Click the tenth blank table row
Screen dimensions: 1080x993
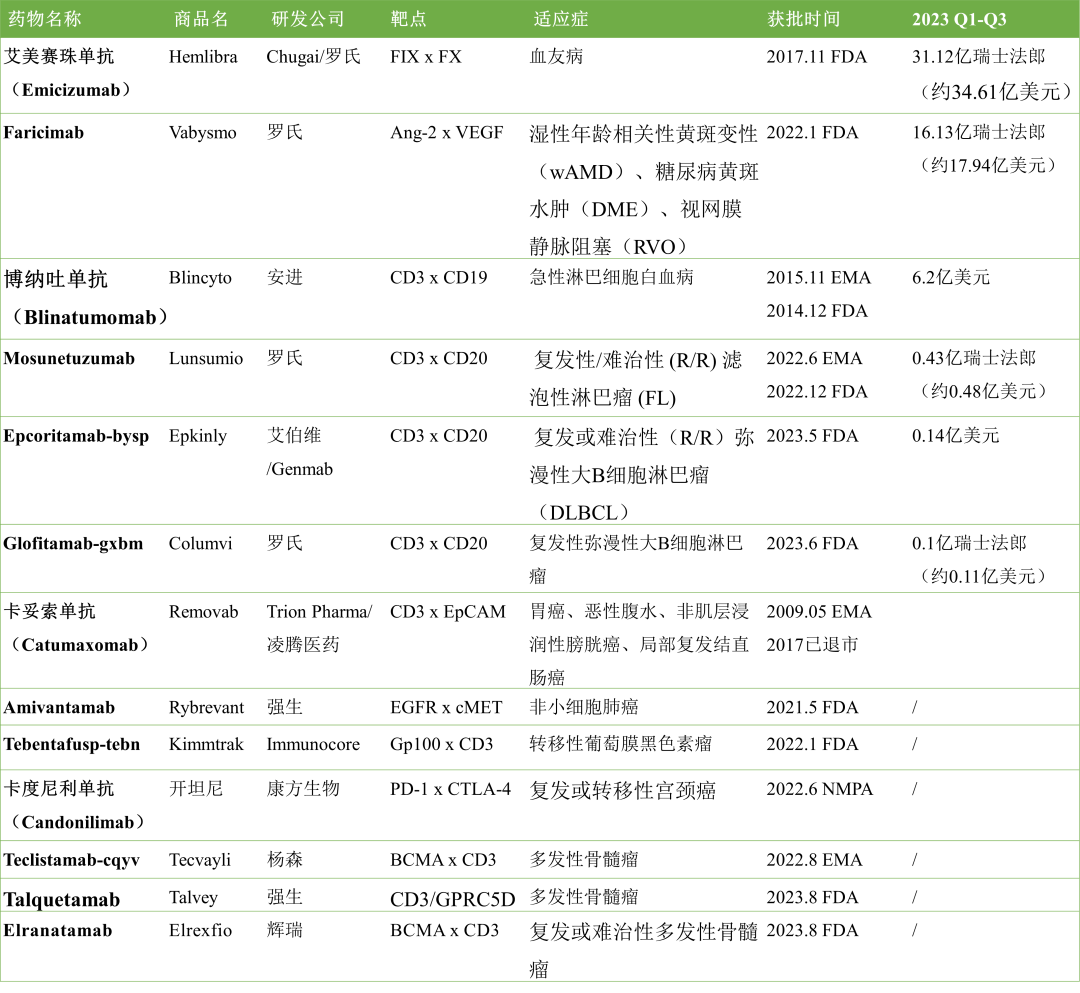pyautogui.click(x=540, y=805)
